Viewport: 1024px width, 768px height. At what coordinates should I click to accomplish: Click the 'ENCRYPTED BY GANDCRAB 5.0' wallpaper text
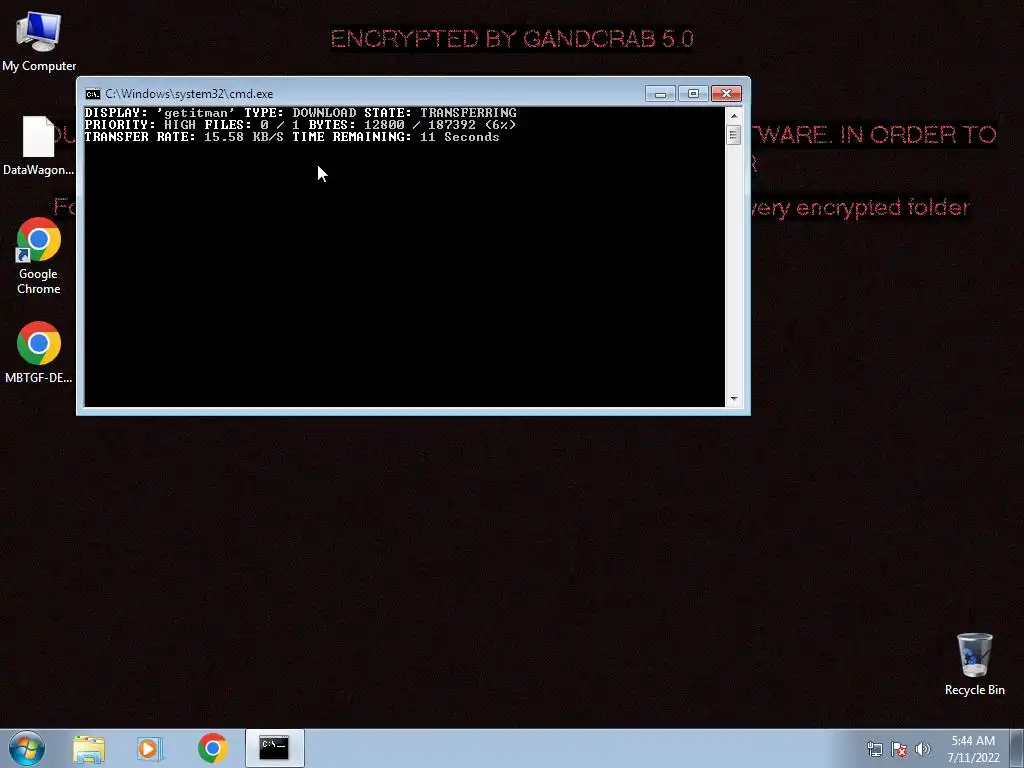512,39
